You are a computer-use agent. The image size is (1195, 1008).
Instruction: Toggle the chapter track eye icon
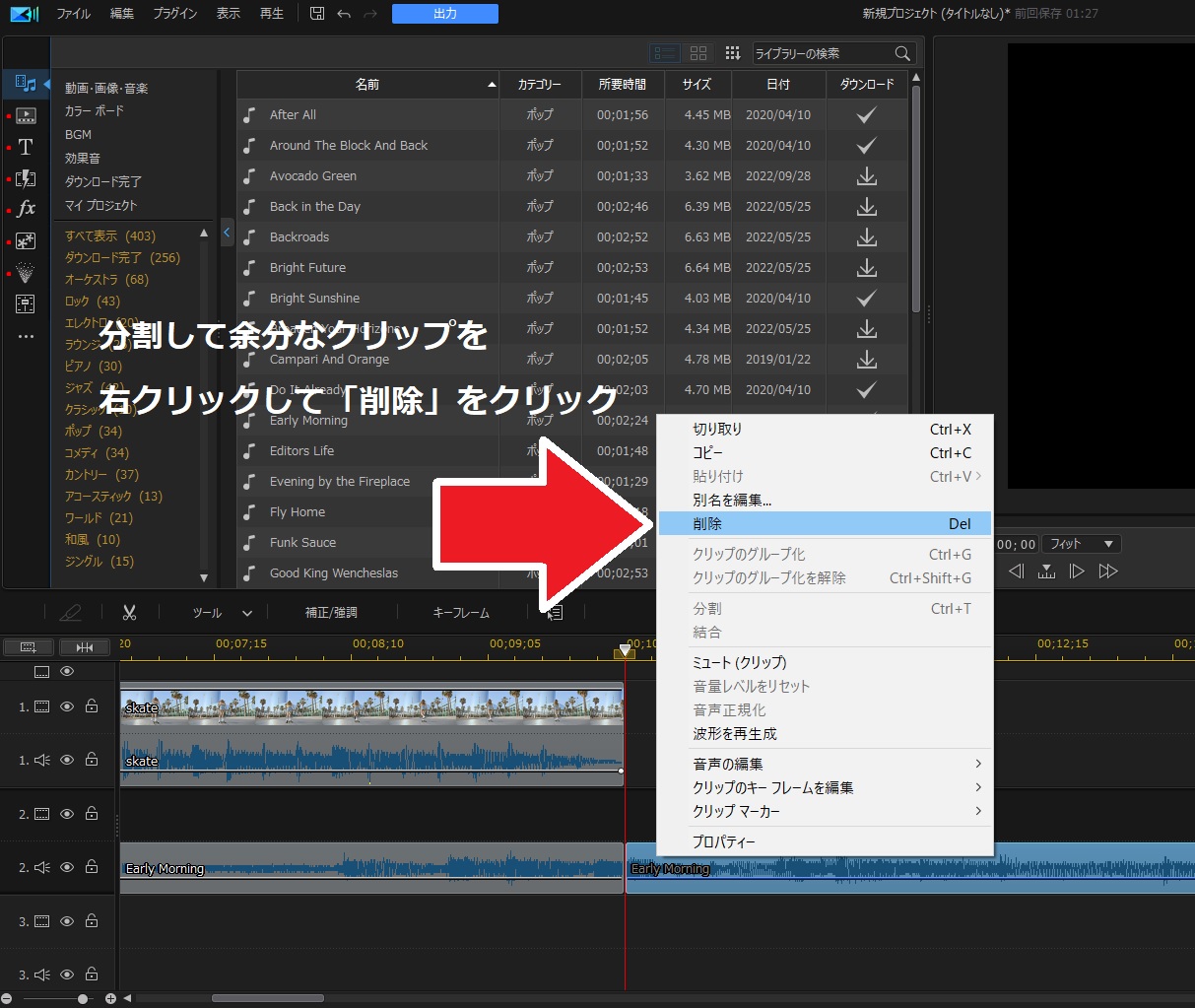click(67, 671)
